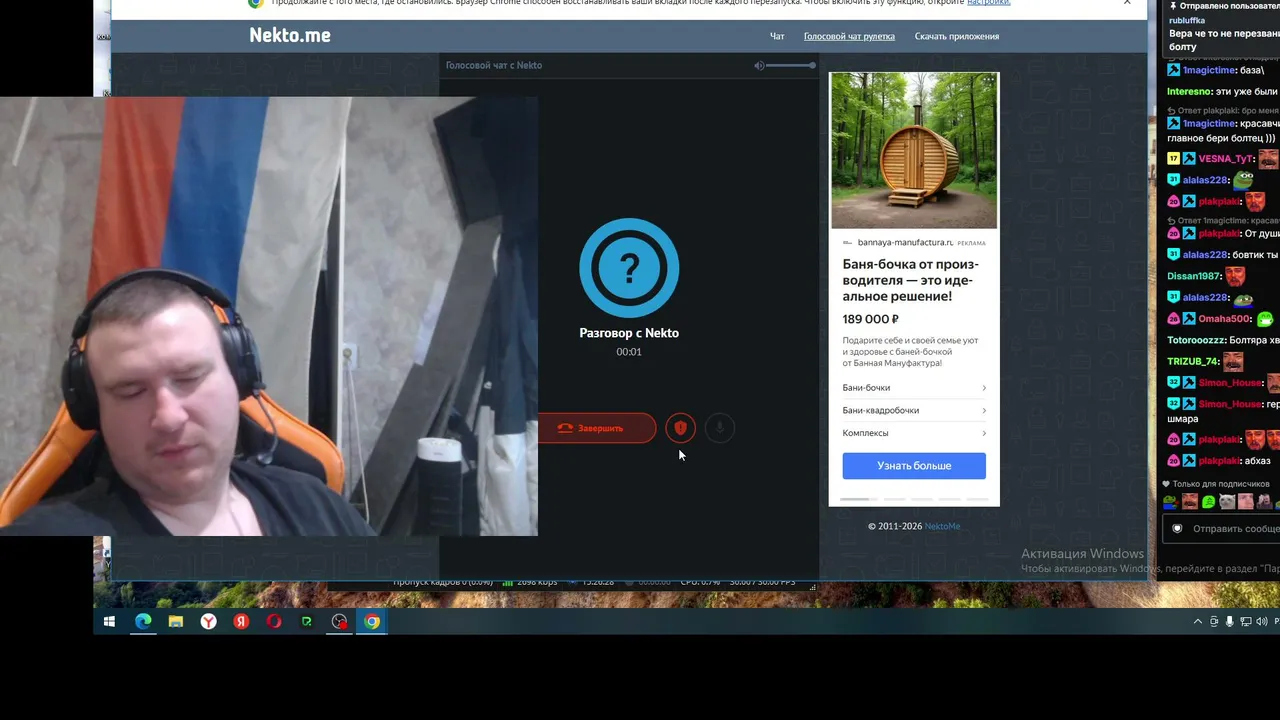Click the NektoMe footer link

point(942,526)
